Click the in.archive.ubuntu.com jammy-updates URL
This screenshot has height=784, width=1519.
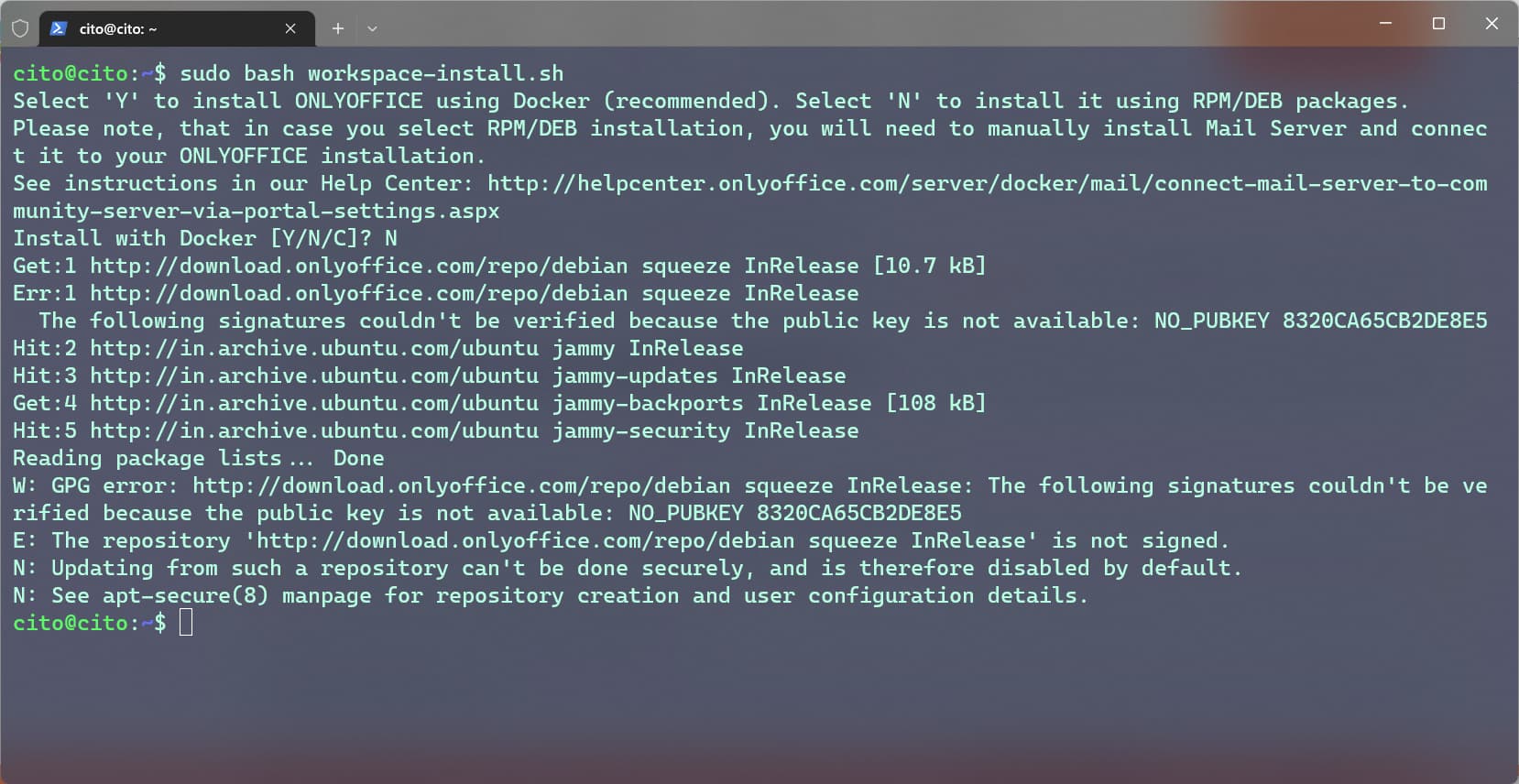tap(314, 376)
